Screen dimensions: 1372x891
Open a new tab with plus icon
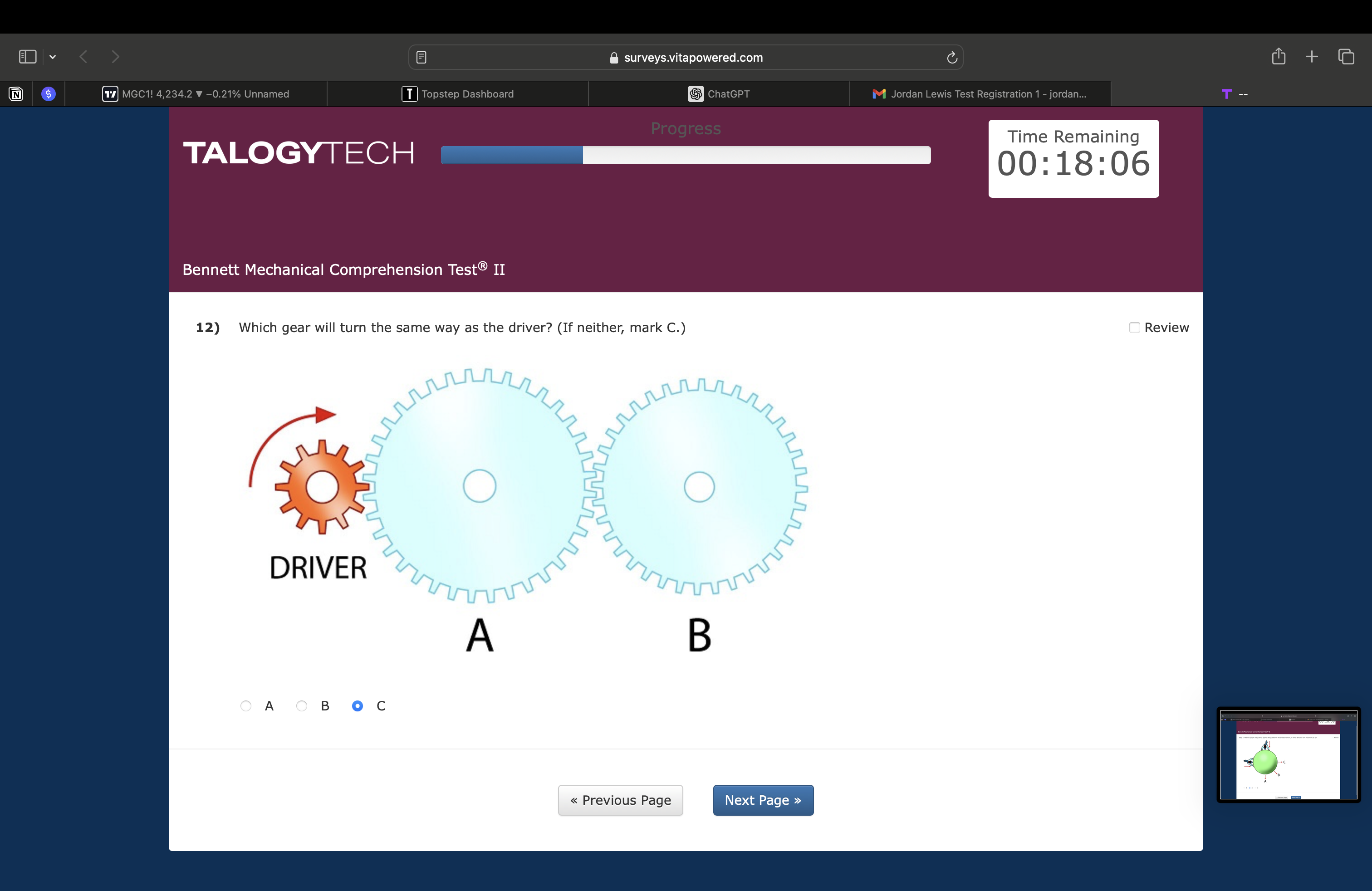(1312, 56)
